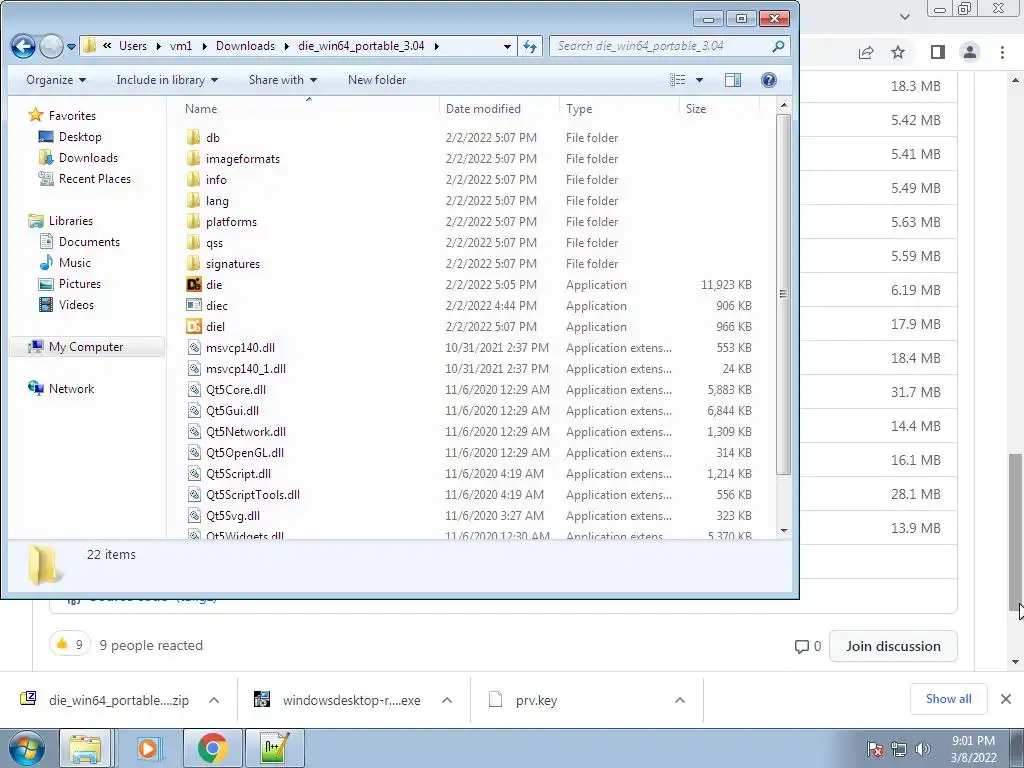Switch to Chrome from taskbar
Viewport: 1024px width, 768px height.
[x=212, y=748]
